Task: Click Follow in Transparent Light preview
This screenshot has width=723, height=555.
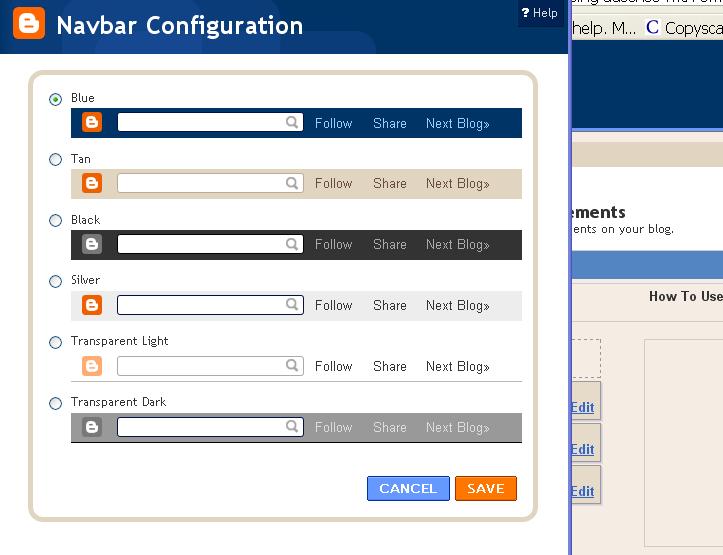Action: [333, 366]
